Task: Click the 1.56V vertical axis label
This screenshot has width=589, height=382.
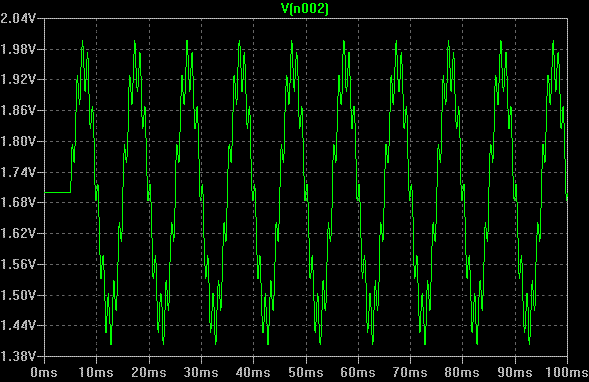Action: (18, 264)
